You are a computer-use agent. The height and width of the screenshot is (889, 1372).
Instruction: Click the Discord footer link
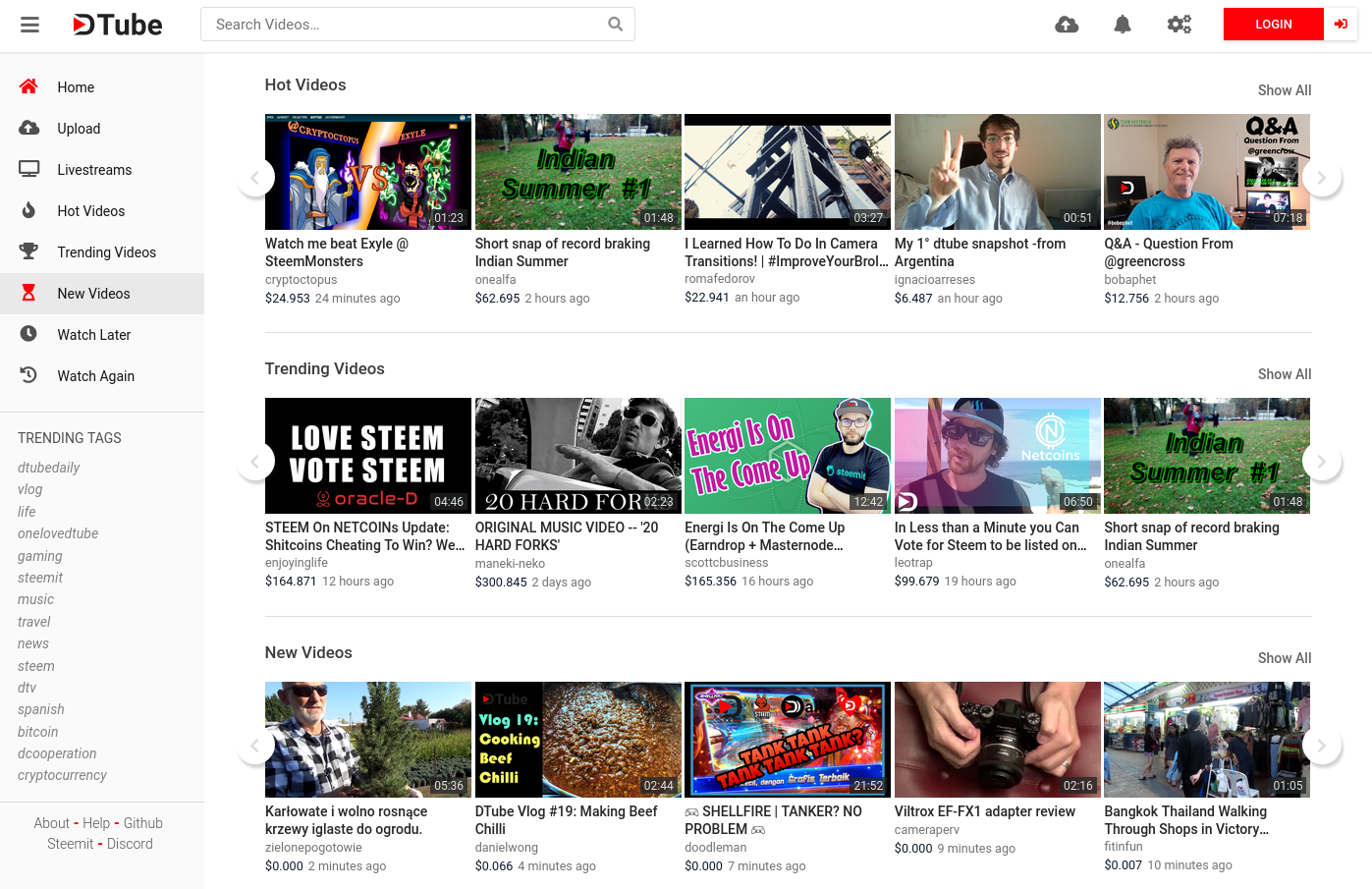point(131,844)
